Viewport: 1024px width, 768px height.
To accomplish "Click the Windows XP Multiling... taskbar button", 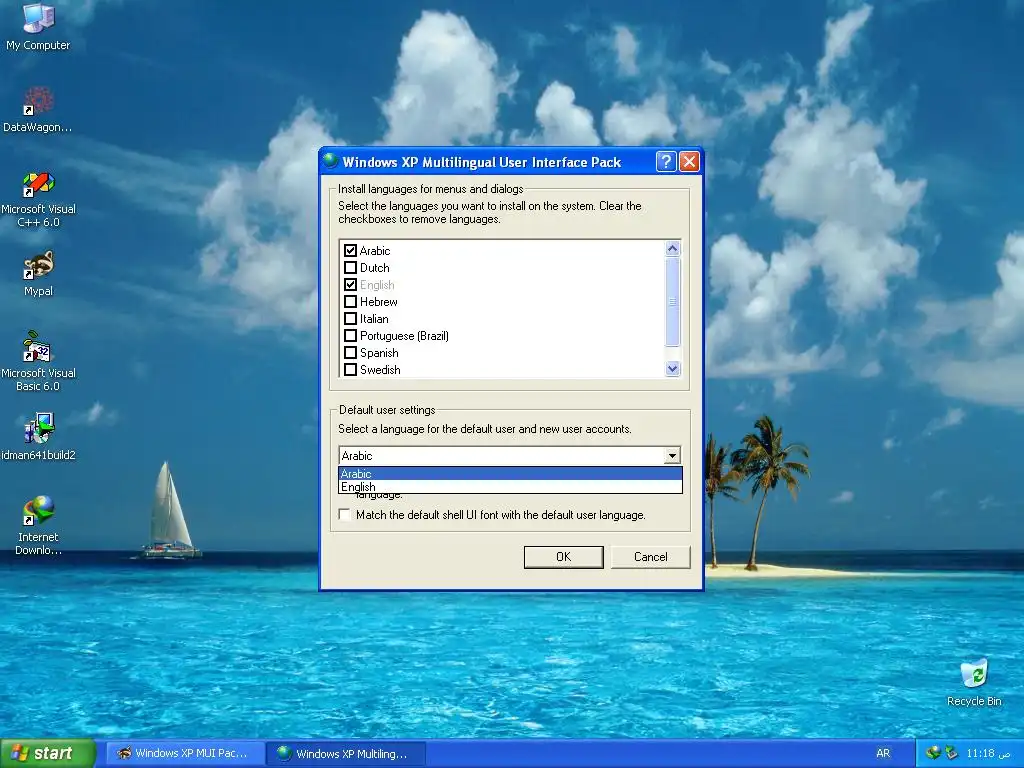I will point(347,754).
